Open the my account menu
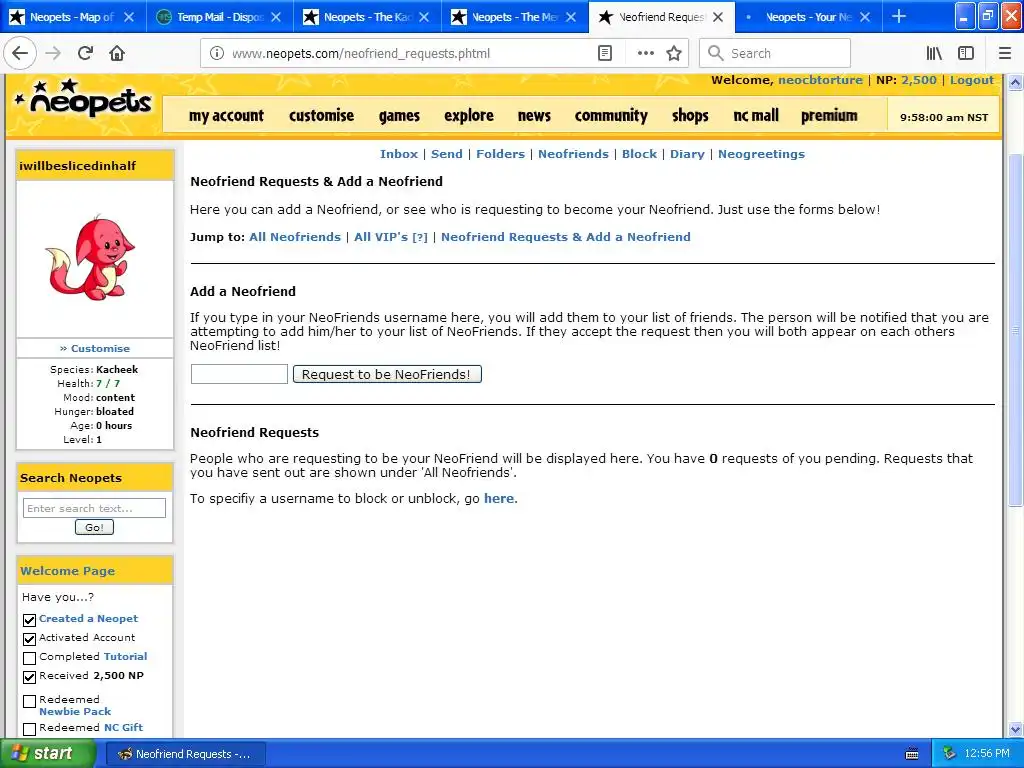This screenshot has height=768, width=1024. click(226, 116)
